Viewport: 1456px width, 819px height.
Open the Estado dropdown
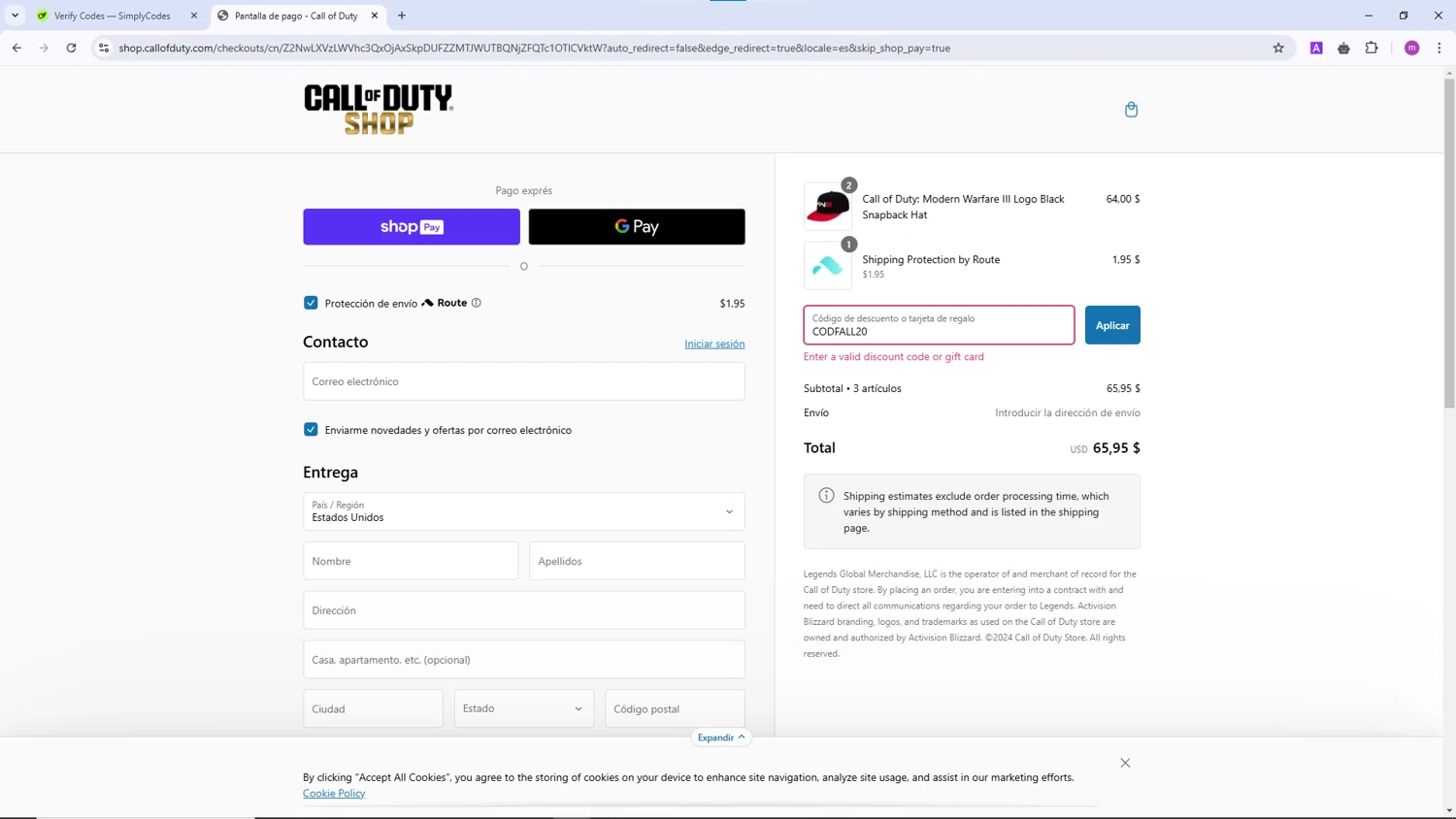pyautogui.click(x=524, y=708)
